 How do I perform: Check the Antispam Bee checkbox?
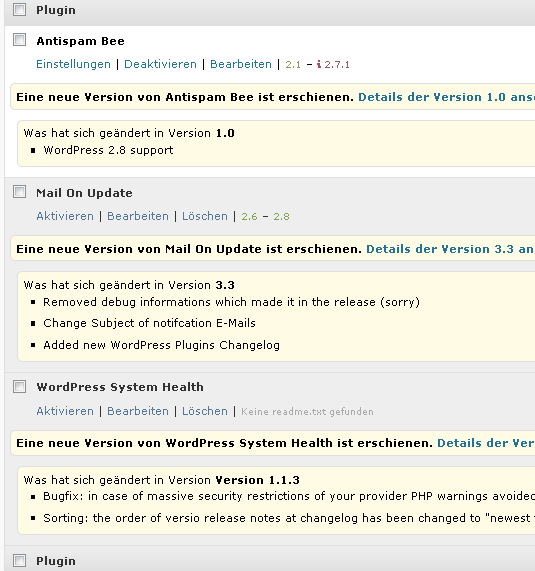click(19, 40)
